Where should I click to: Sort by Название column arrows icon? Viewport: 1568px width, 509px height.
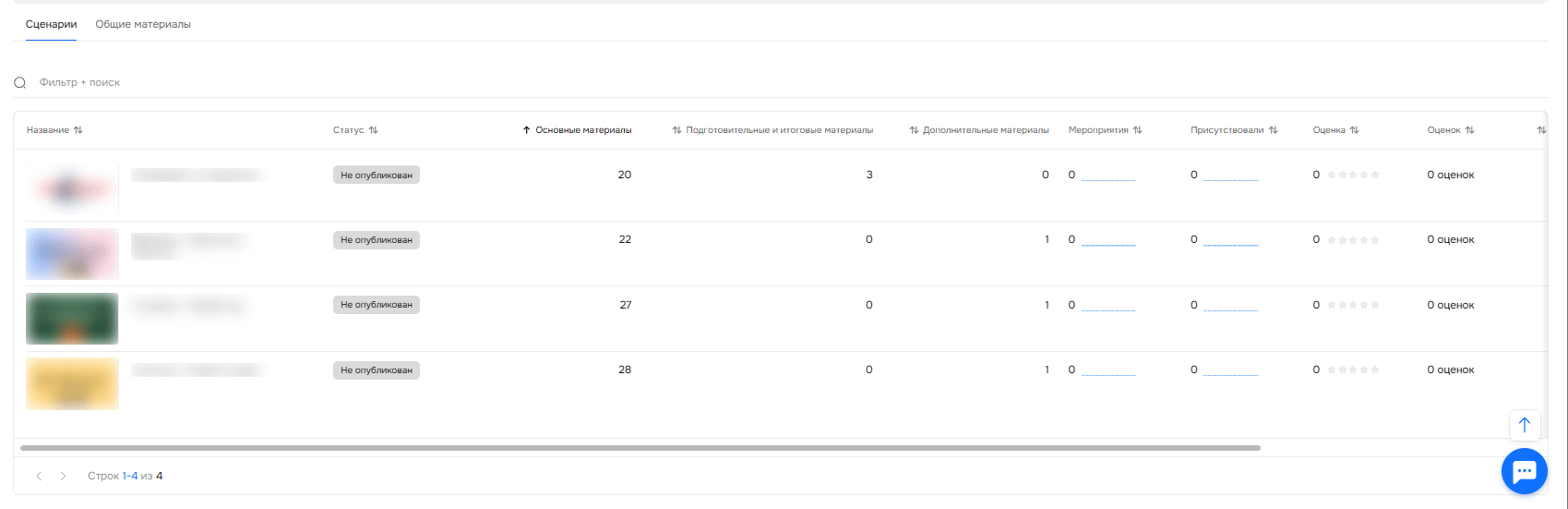(78, 130)
